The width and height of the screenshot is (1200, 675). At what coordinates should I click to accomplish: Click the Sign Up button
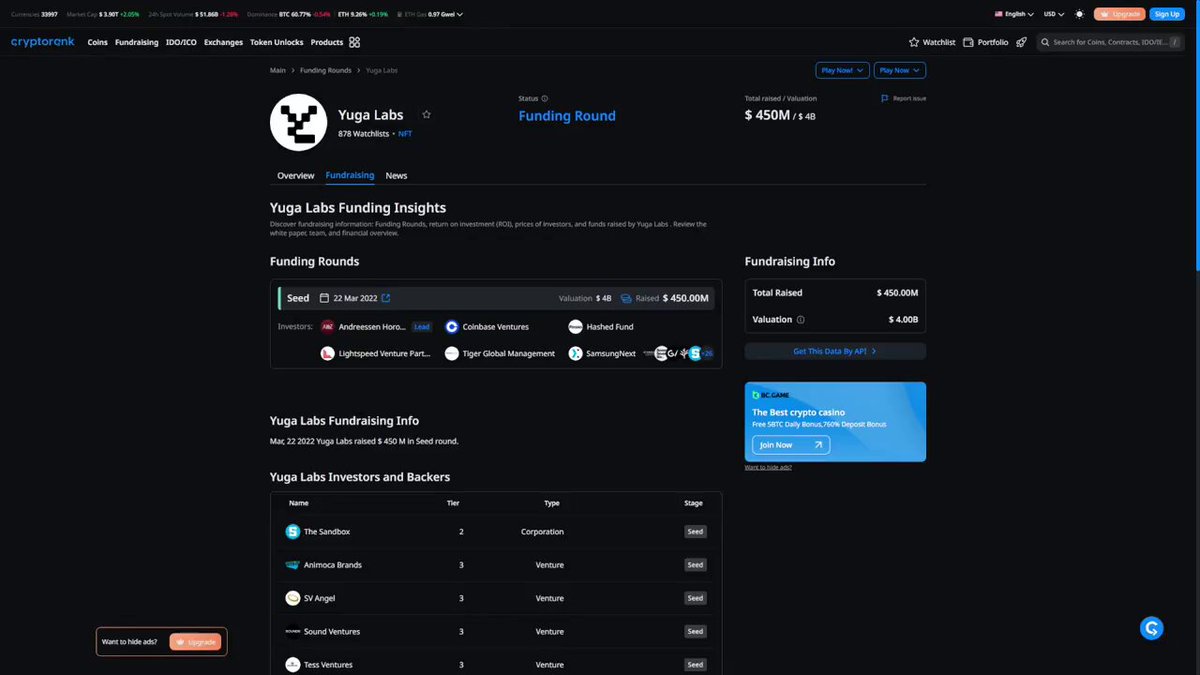click(1166, 14)
